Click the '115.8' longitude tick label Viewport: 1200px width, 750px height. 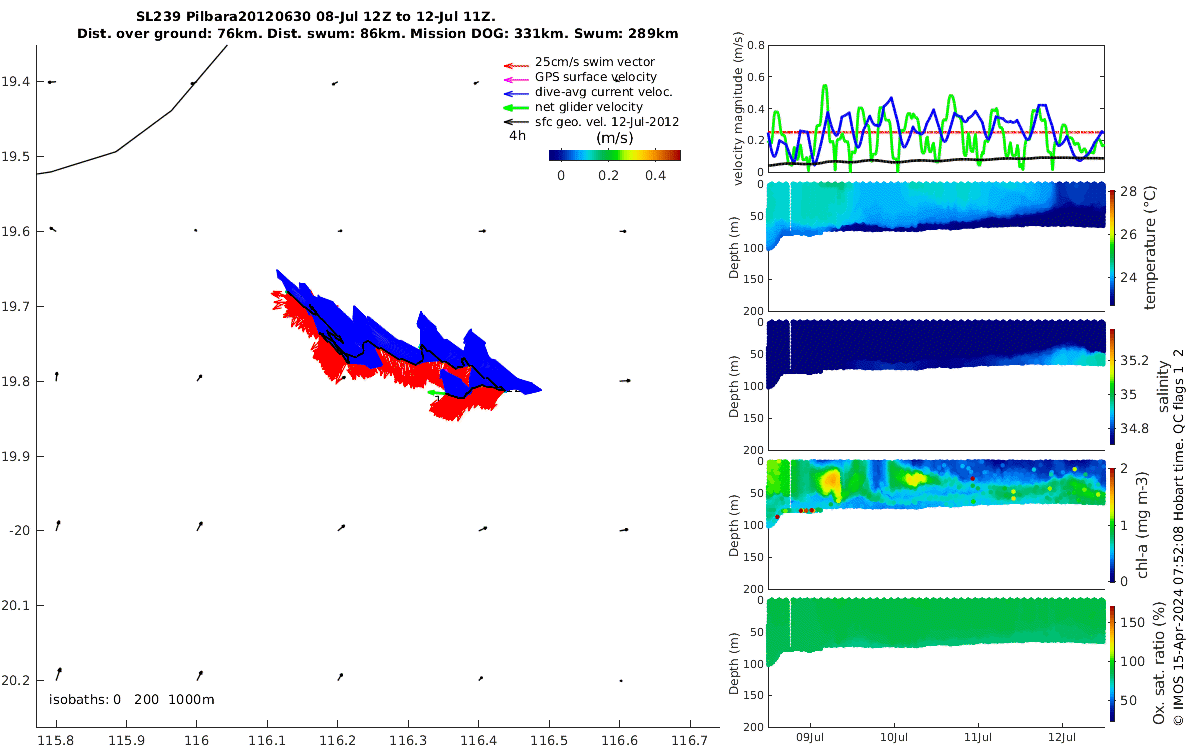tap(56, 740)
